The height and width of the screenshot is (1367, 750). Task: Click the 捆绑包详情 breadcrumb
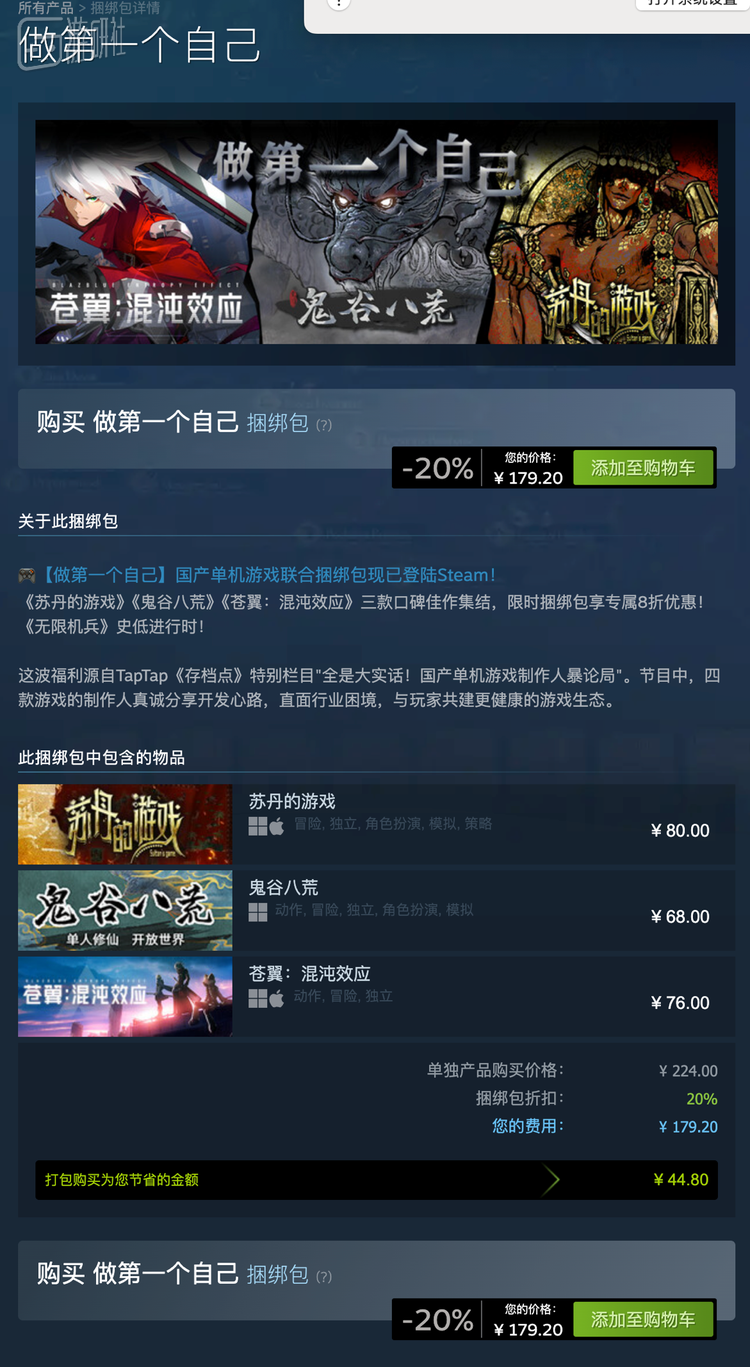pyautogui.click(x=125, y=8)
